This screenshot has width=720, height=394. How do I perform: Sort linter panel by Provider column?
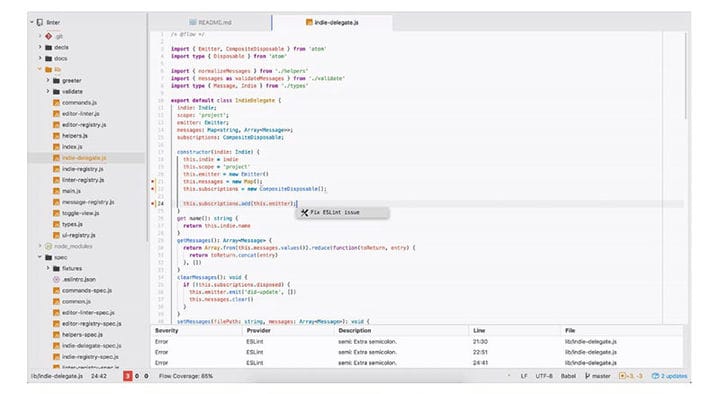point(259,331)
